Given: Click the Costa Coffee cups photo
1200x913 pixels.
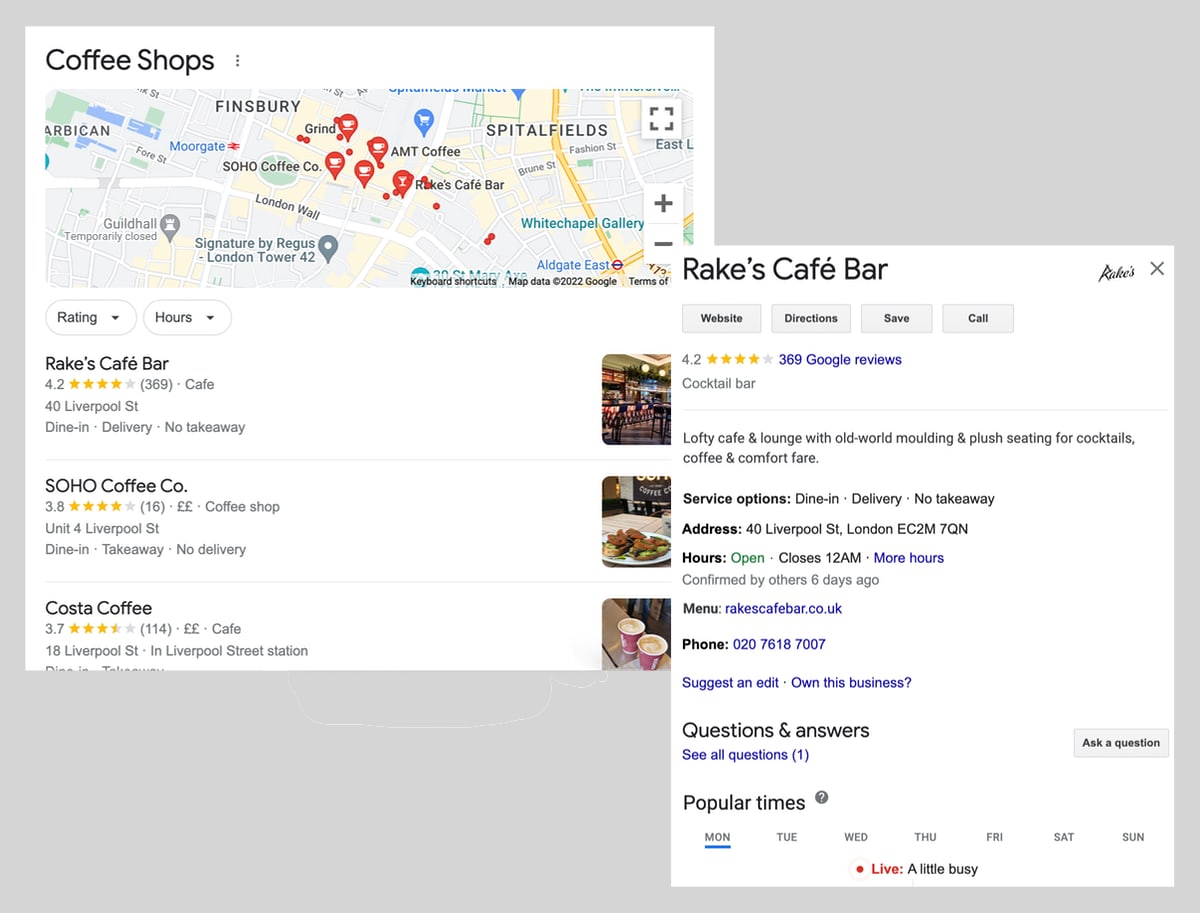Looking at the screenshot, I should [x=636, y=634].
